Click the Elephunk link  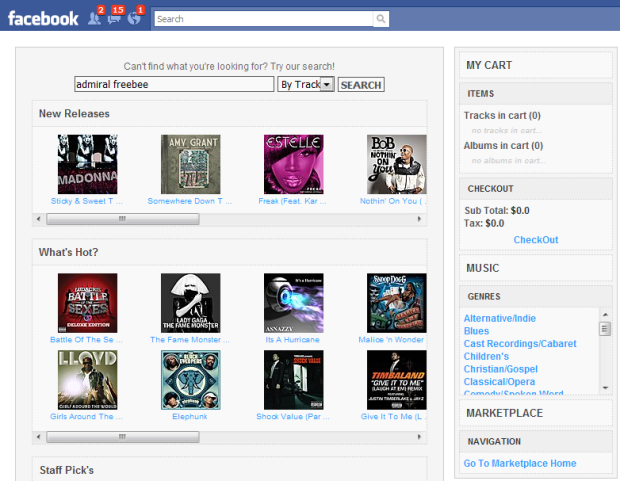[x=190, y=416]
